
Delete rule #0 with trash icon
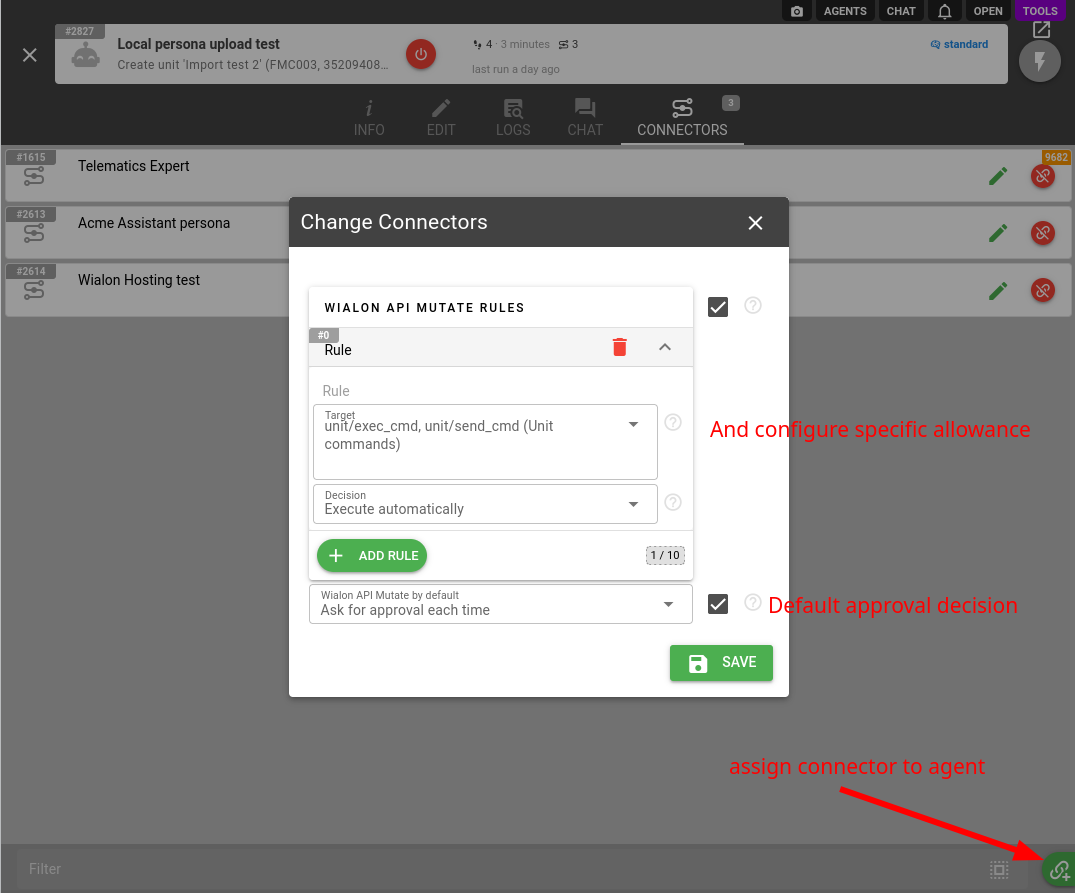620,347
